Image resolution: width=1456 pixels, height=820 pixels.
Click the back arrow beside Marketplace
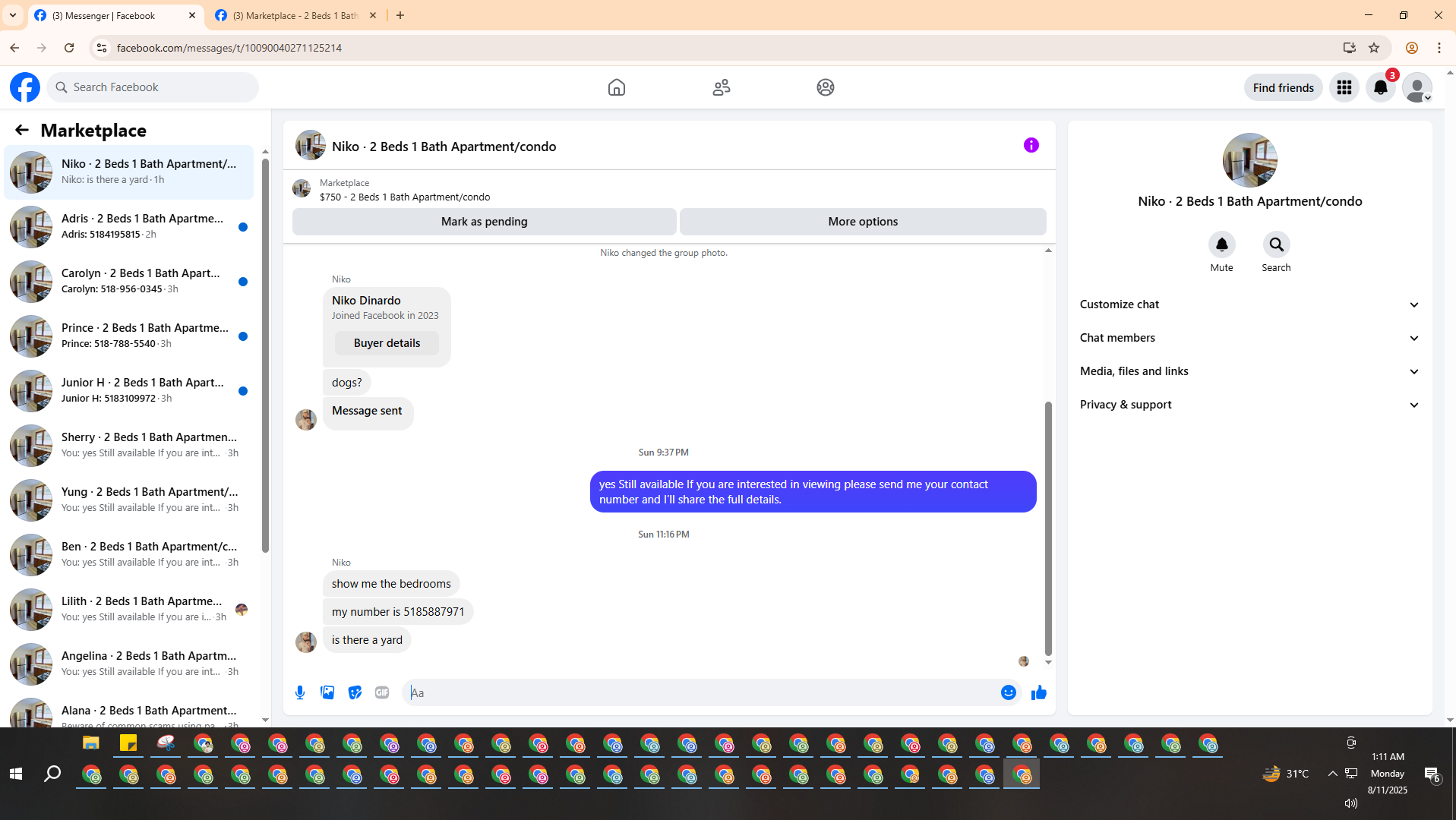tap(22, 131)
